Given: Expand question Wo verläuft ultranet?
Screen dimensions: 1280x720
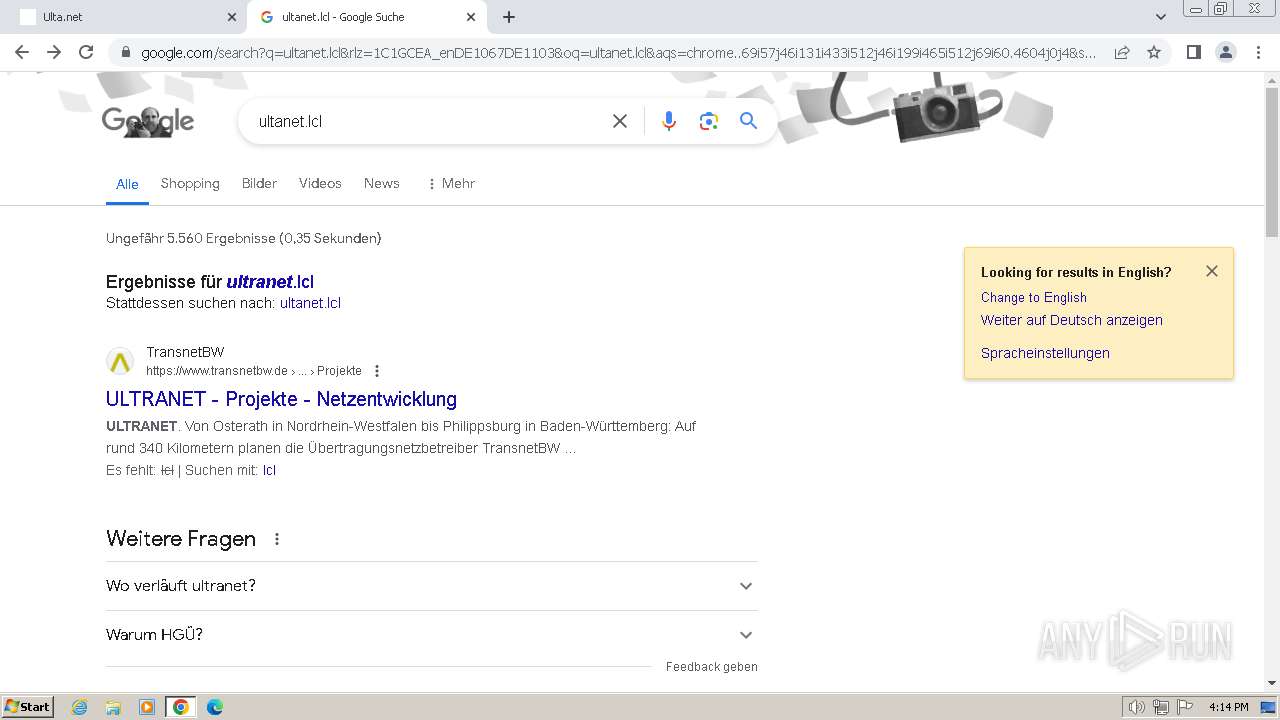Looking at the screenshot, I should [432, 586].
